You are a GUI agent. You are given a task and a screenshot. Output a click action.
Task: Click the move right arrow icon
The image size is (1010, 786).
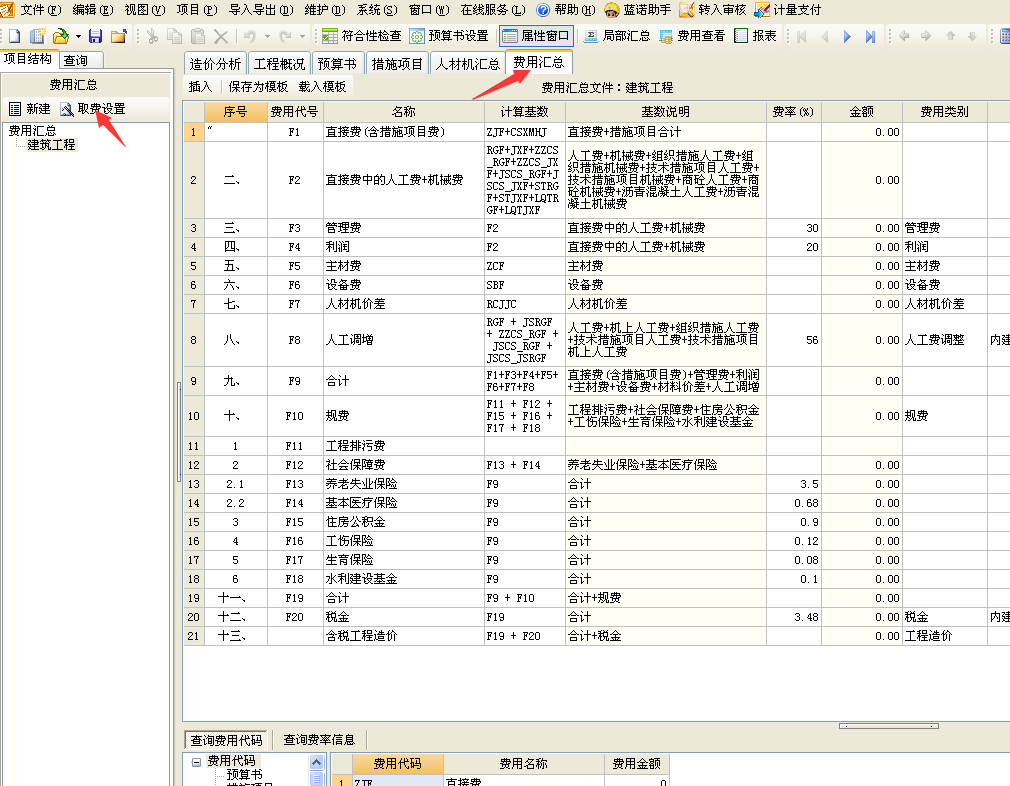[x=926, y=36]
